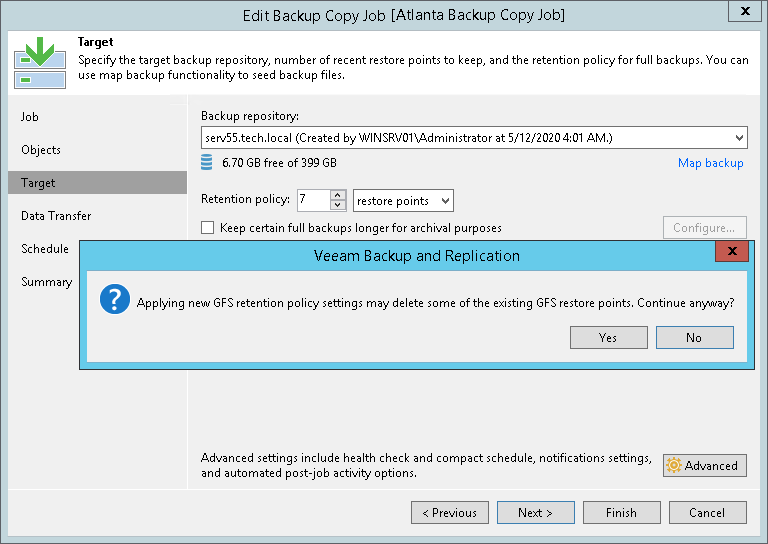Go to the Schedule wizard step

click(x=45, y=249)
